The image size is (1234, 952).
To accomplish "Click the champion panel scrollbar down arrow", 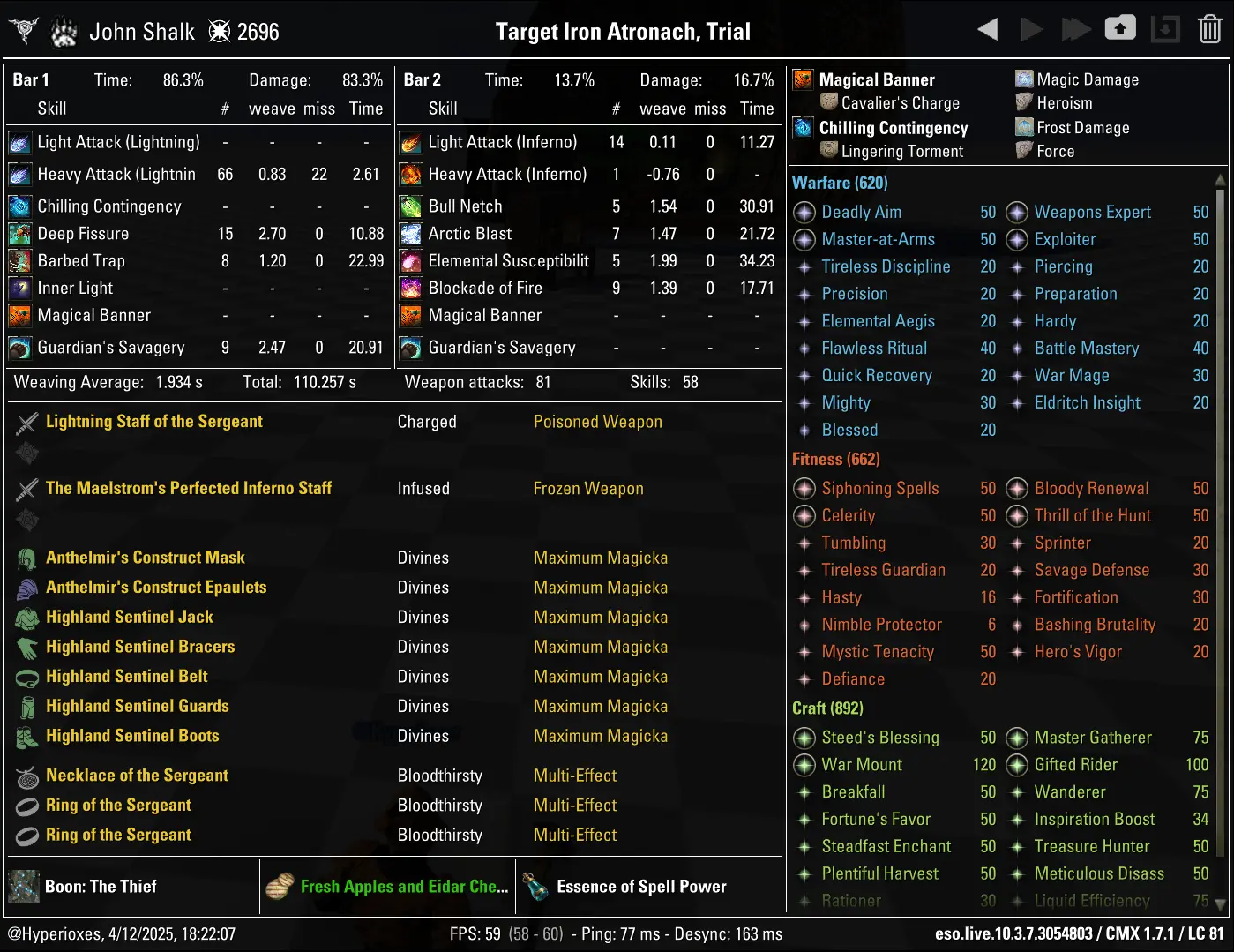I will coord(1221,903).
